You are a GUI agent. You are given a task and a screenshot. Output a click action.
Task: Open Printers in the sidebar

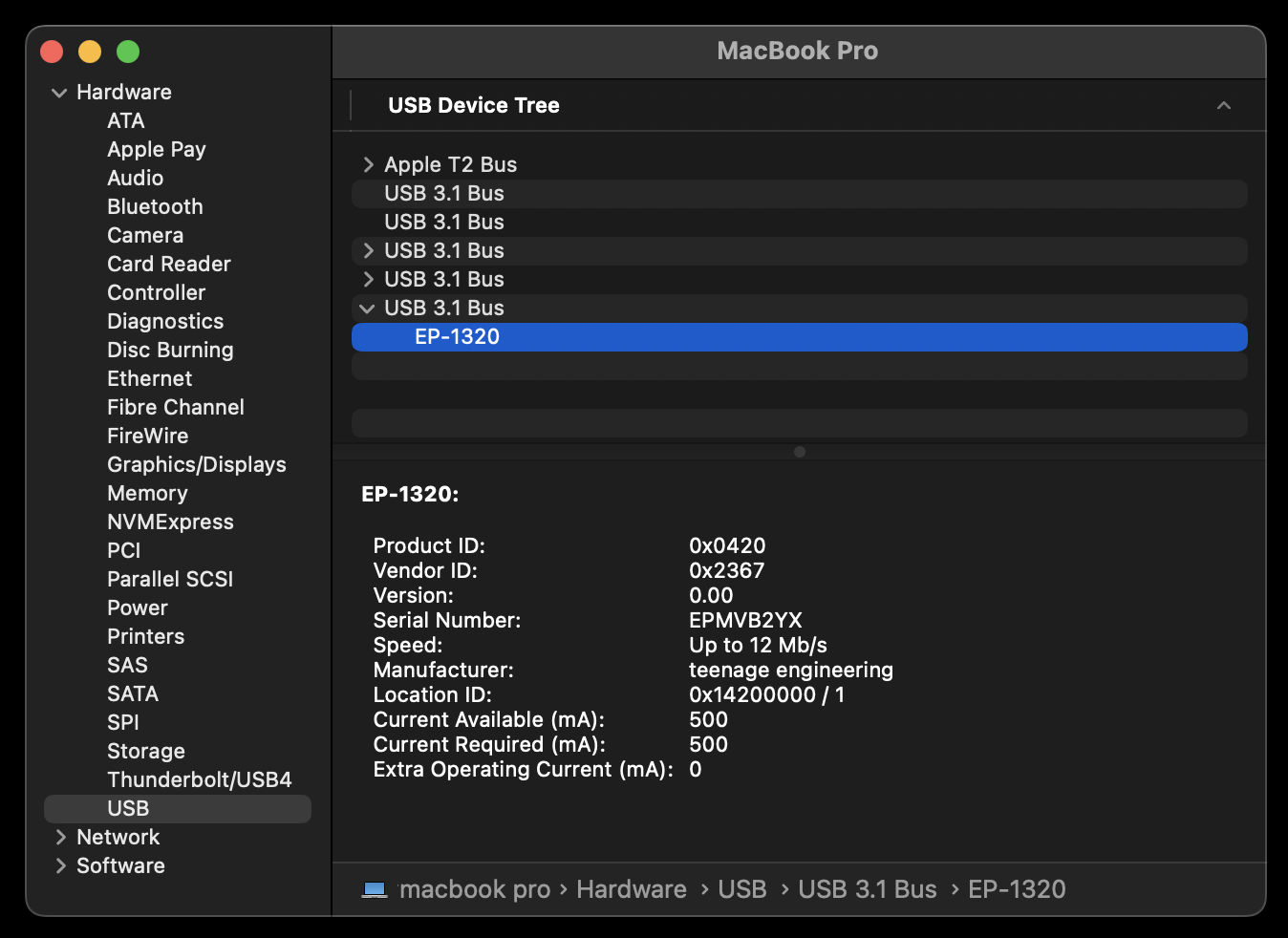(146, 637)
